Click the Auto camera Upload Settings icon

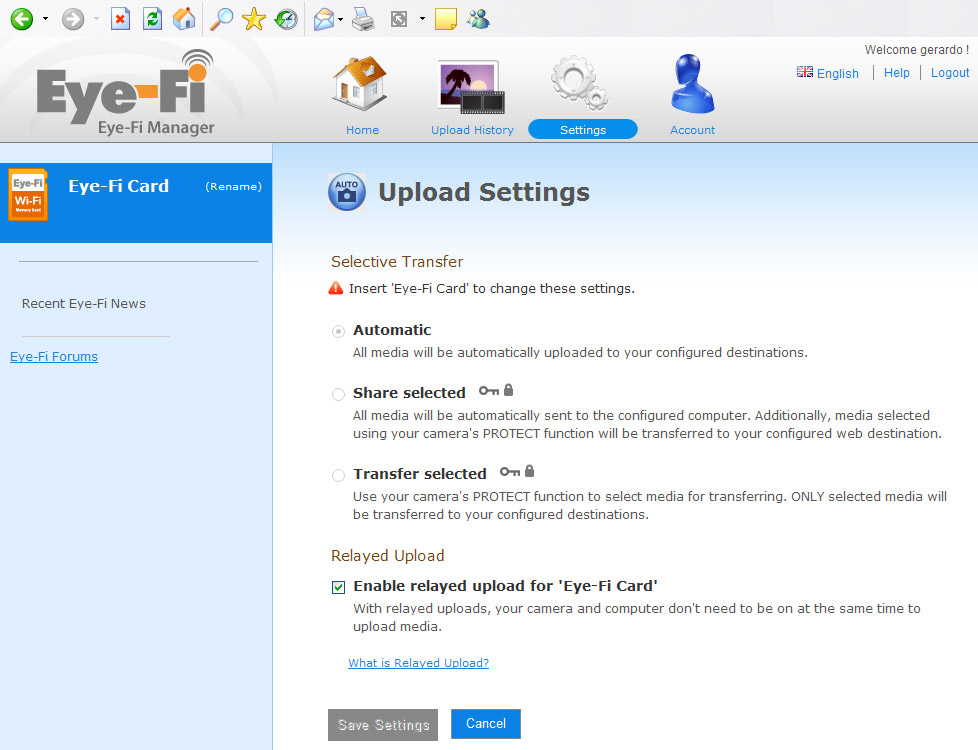click(347, 192)
